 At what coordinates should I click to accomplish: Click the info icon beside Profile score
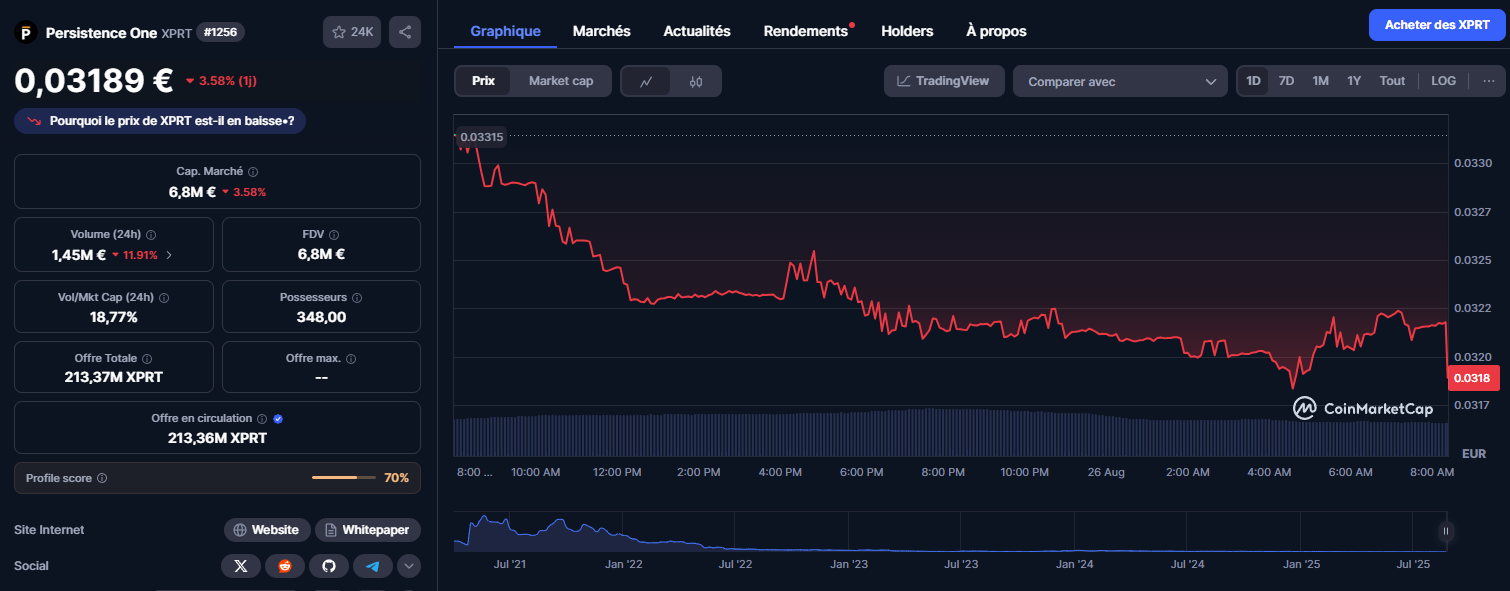point(102,478)
